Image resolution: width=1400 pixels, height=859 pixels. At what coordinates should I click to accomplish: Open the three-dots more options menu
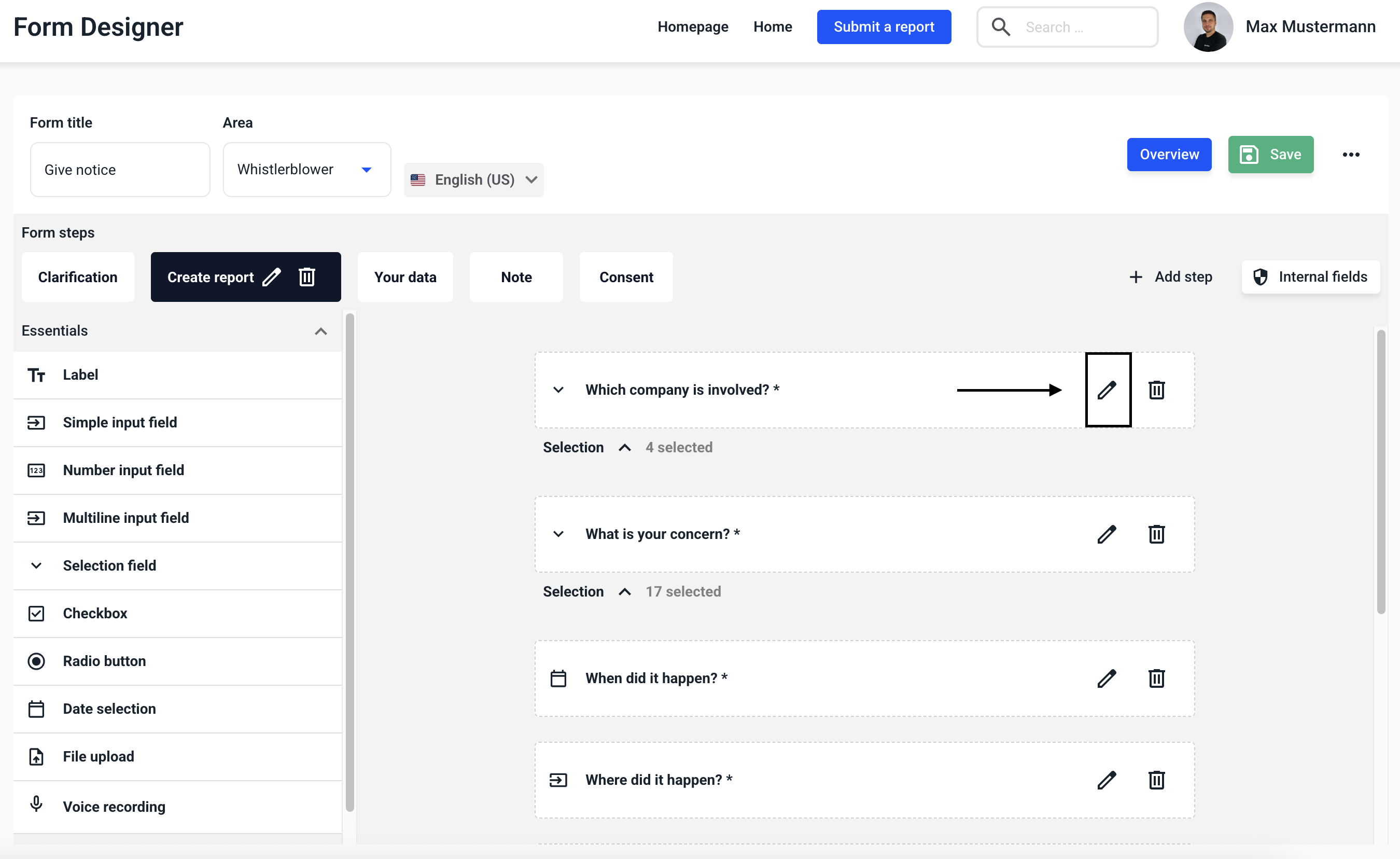click(1351, 155)
